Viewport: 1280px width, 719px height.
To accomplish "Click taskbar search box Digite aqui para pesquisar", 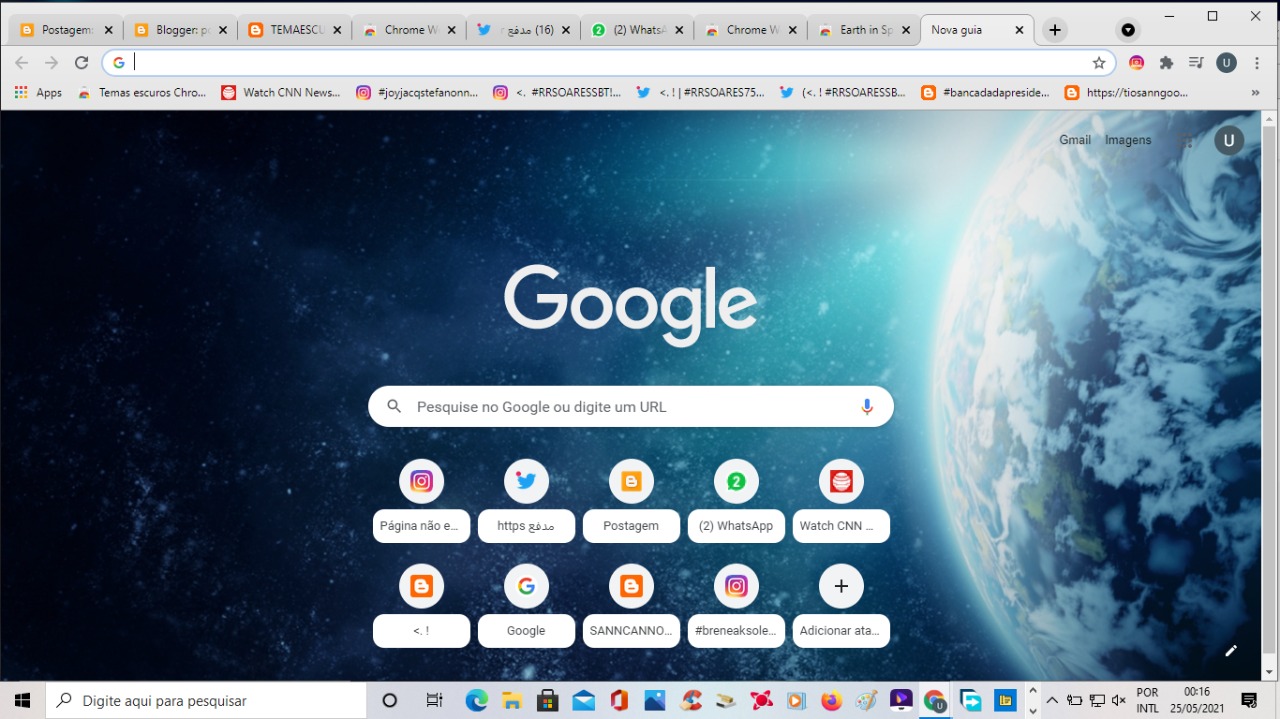I will coord(206,700).
